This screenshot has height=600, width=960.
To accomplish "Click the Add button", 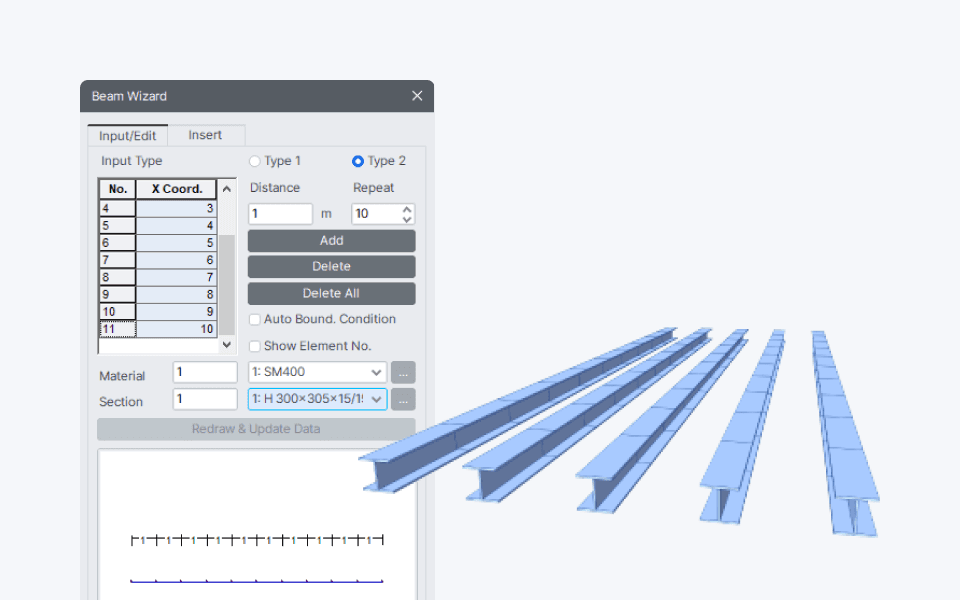I will coord(331,241).
